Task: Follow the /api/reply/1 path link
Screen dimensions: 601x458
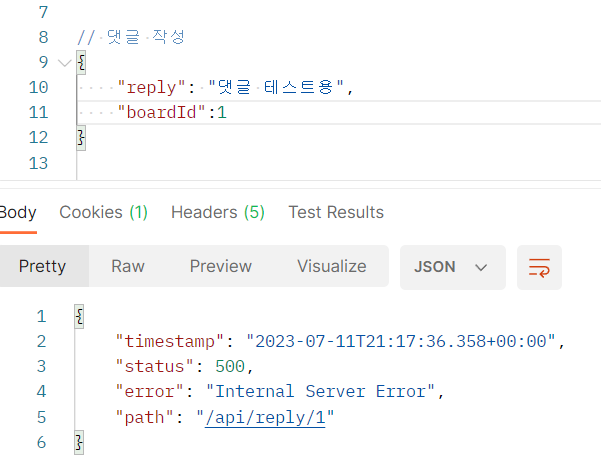Action: coord(265,417)
